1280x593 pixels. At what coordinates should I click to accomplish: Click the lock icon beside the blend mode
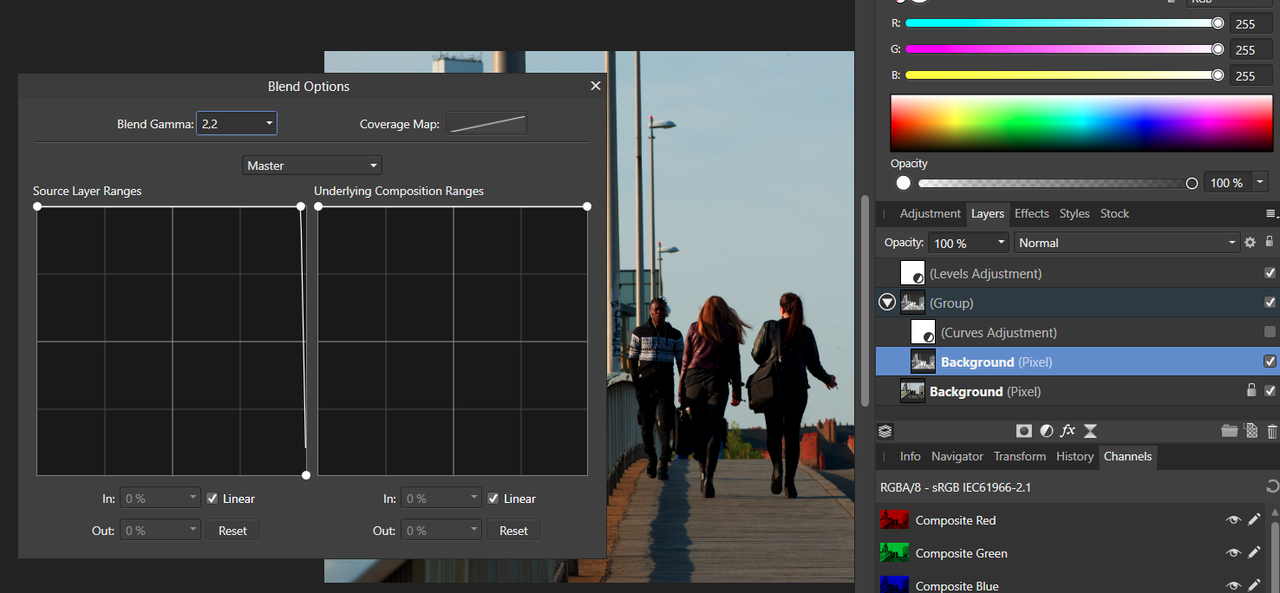1269,242
